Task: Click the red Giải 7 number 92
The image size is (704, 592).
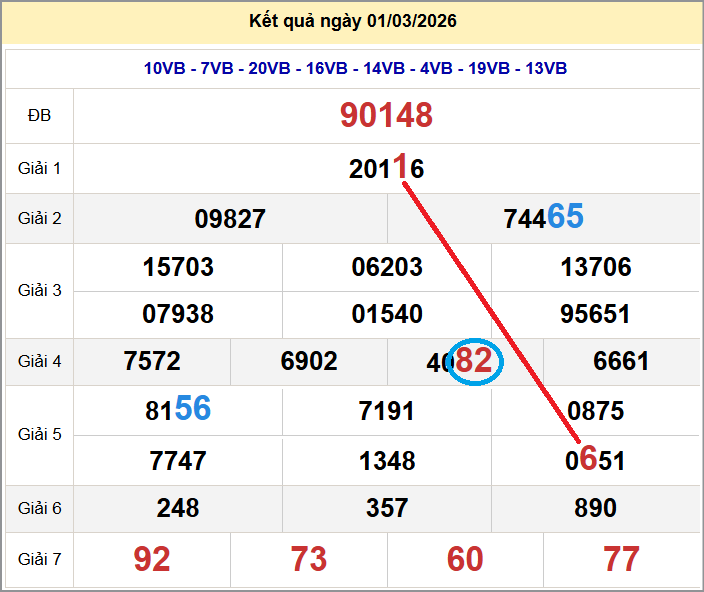Action: (152, 559)
